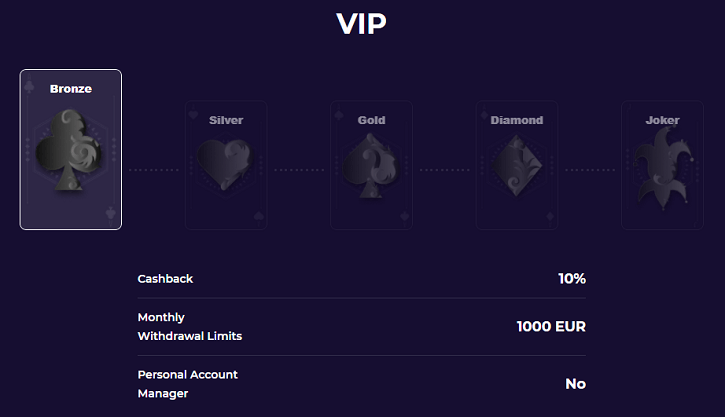Click the Bronze club emblem icon

click(x=70, y=150)
